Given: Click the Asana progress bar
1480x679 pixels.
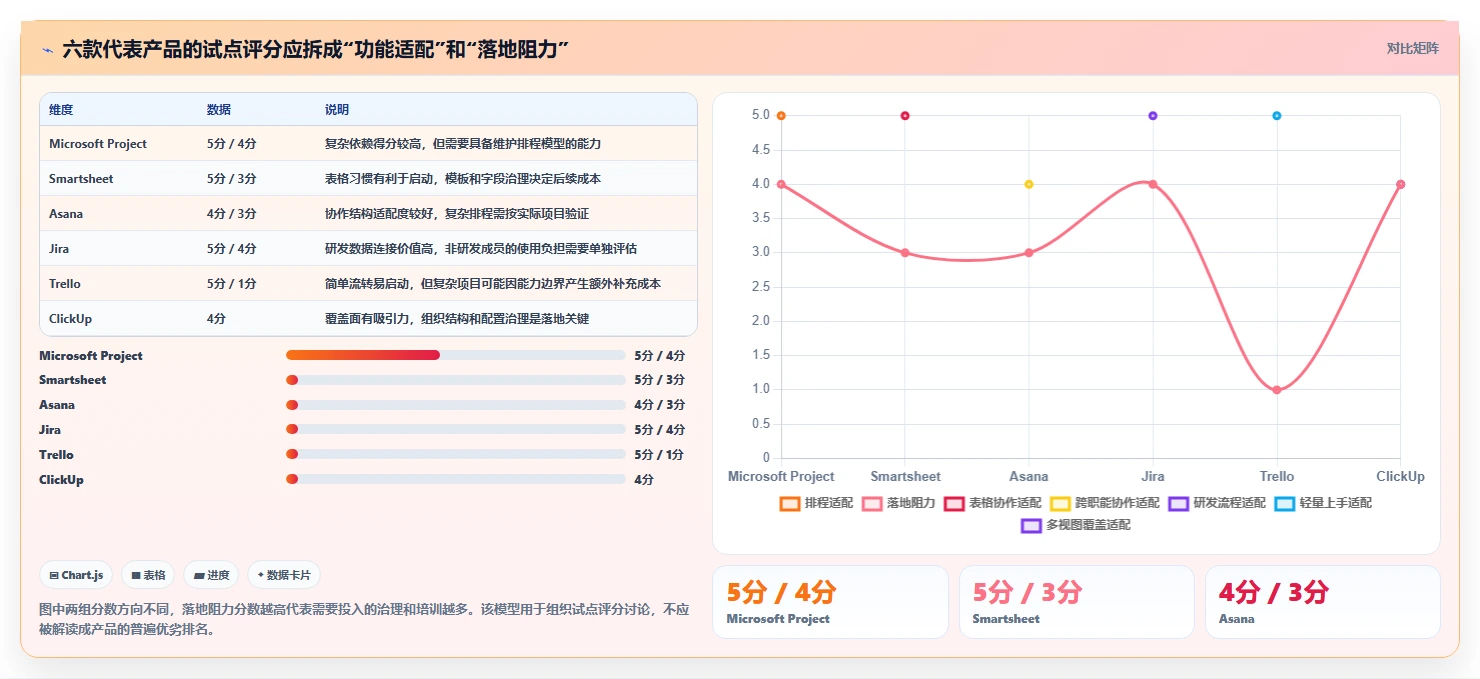Looking at the screenshot, I should click(456, 405).
